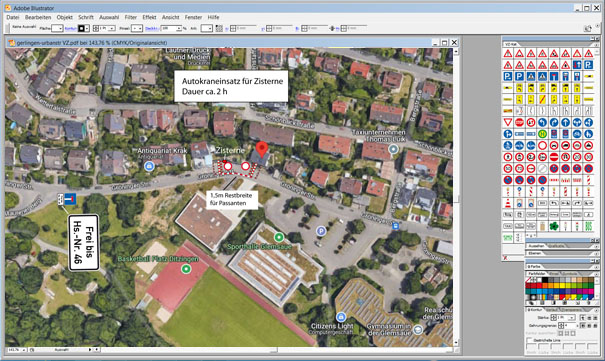This screenshot has width=605, height=361.
Task: Pick the blue turn-left mandatory sign symbol
Action: pos(542,122)
